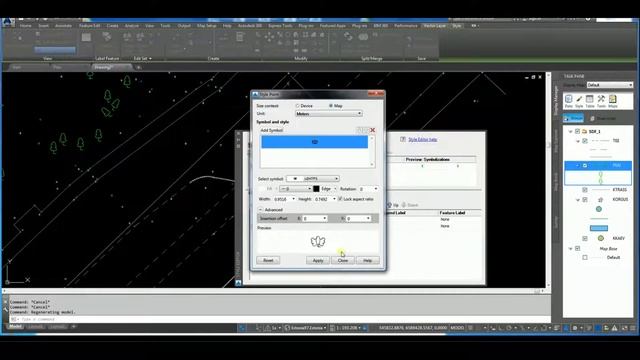Click the AutoCAD application menu logo
The height and width of the screenshot is (360, 640).
coord(8,22)
